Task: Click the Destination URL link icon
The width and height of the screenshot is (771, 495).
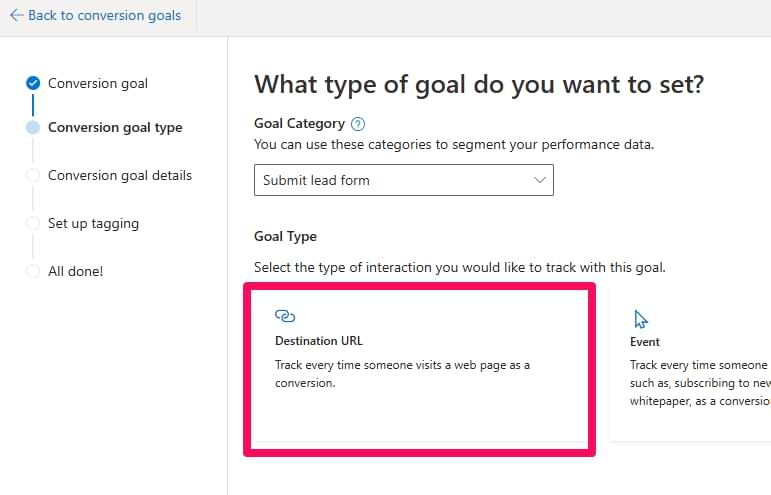Action: point(285,316)
